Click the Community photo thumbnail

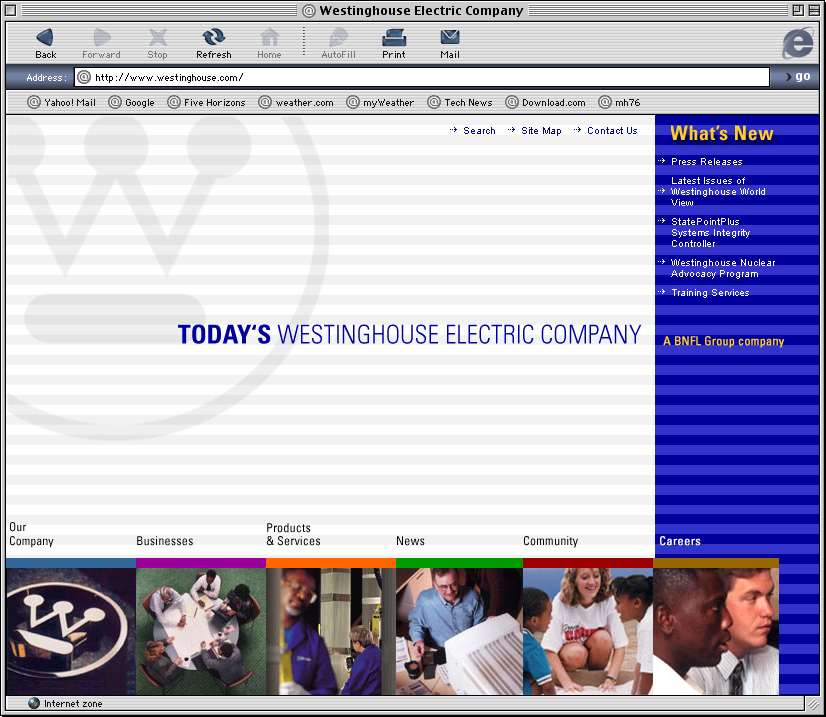[587, 630]
